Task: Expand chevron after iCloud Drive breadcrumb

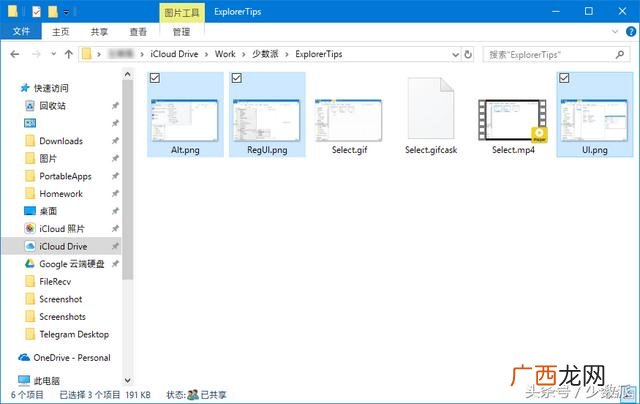Action: [x=207, y=54]
